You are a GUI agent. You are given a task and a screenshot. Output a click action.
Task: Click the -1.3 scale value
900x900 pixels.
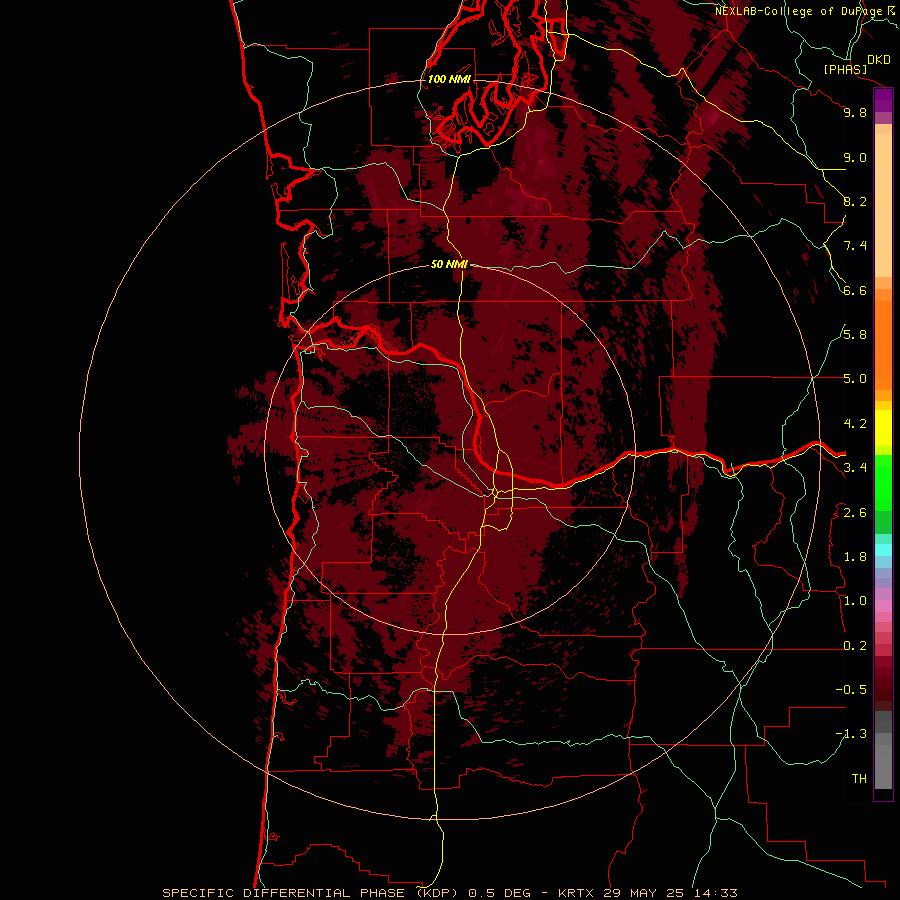pyautogui.click(x=851, y=734)
